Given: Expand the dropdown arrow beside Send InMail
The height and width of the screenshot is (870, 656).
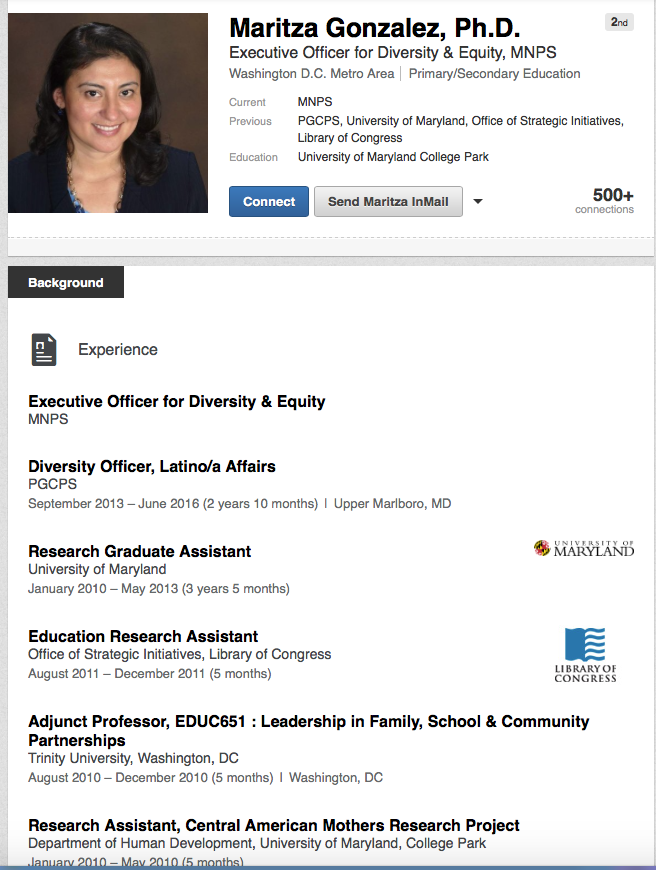Looking at the screenshot, I should point(478,201).
